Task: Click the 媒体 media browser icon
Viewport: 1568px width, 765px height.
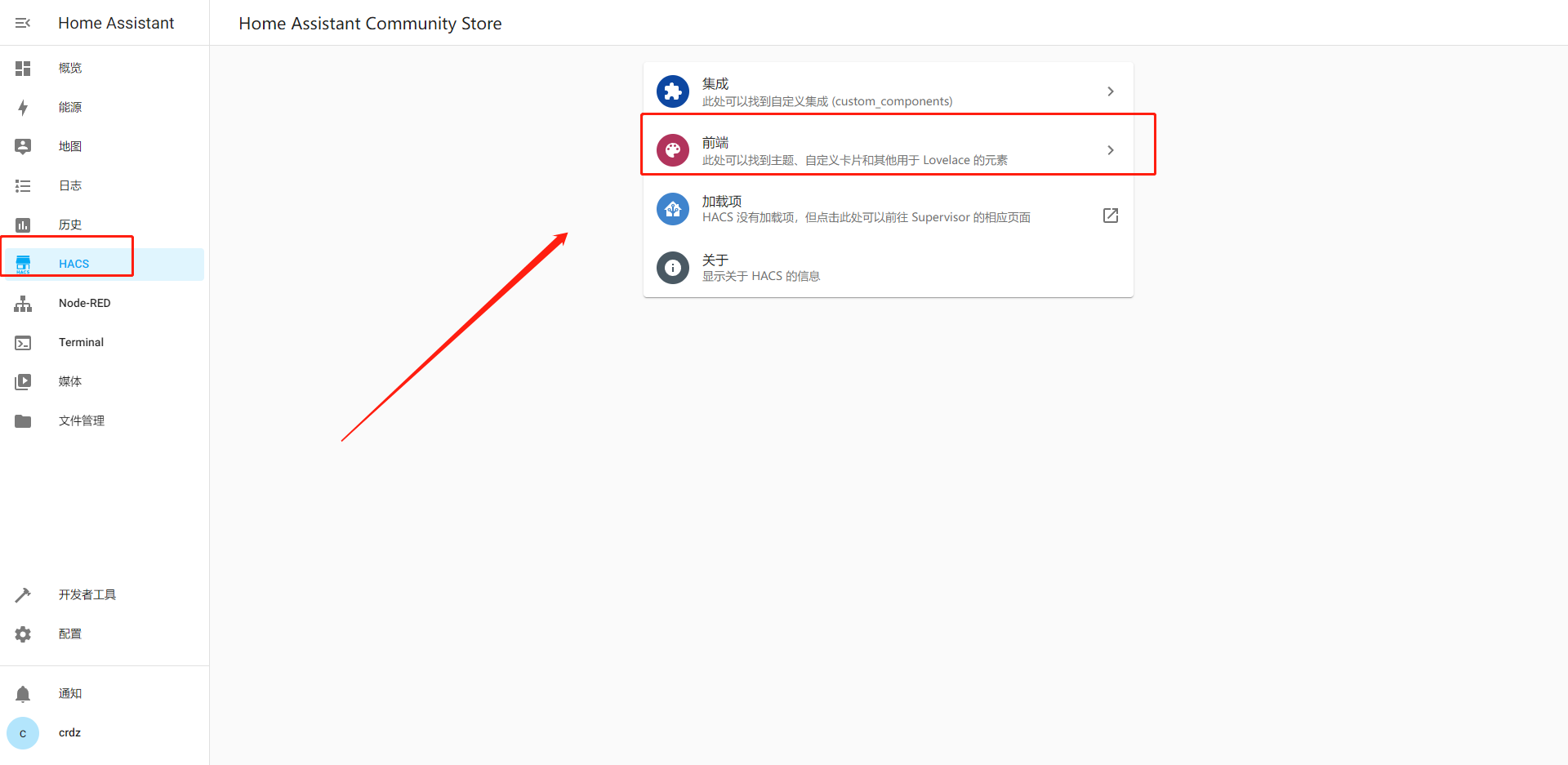Action: point(23,382)
